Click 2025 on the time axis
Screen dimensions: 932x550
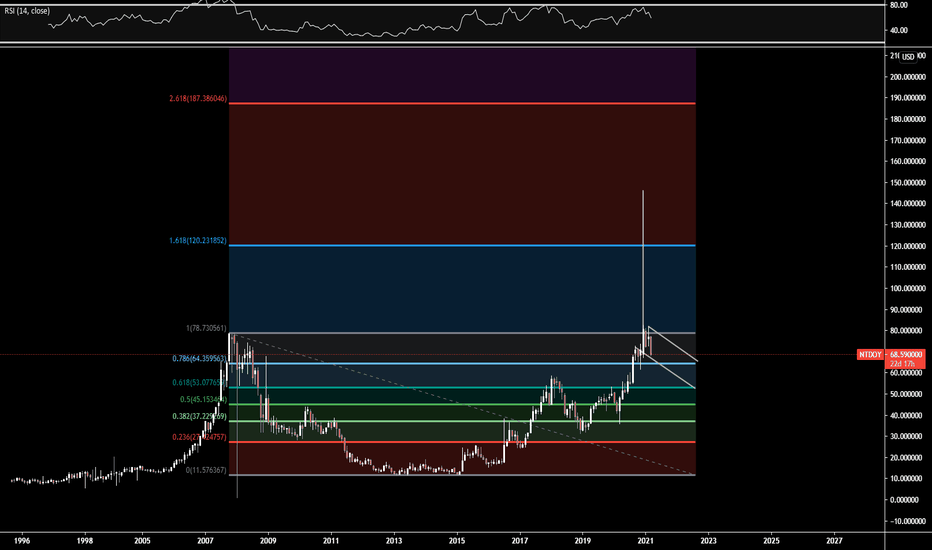tap(771, 540)
